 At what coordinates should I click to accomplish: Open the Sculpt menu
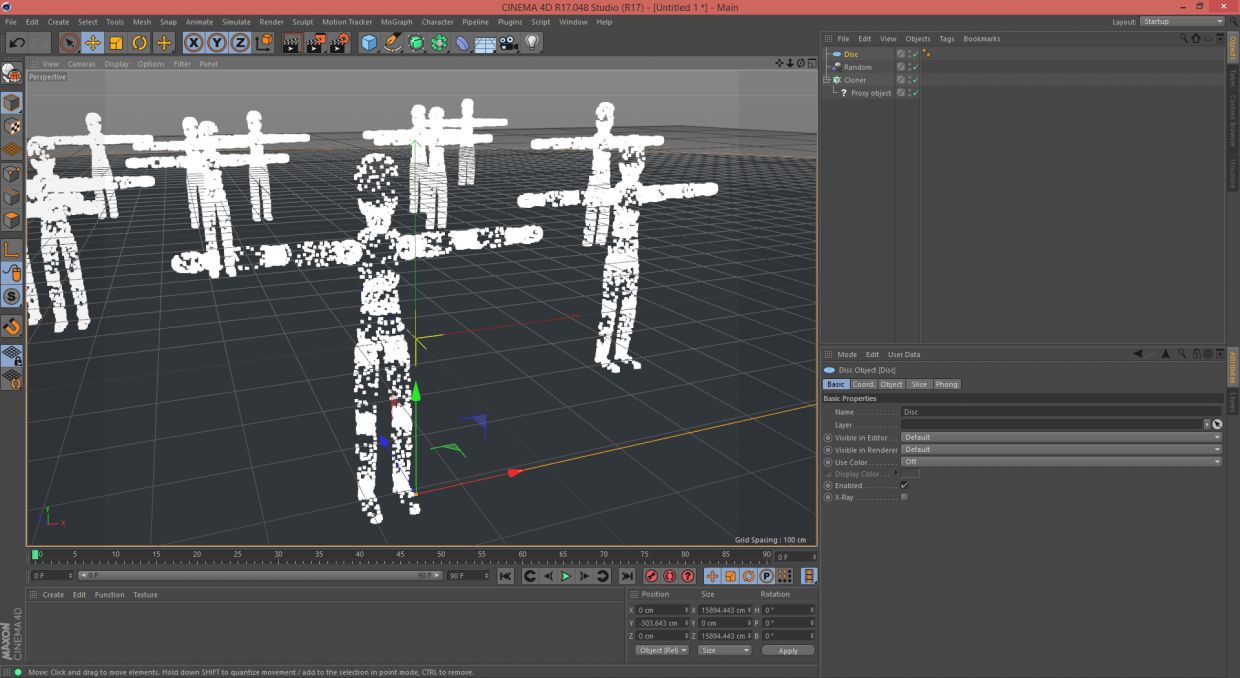point(302,22)
